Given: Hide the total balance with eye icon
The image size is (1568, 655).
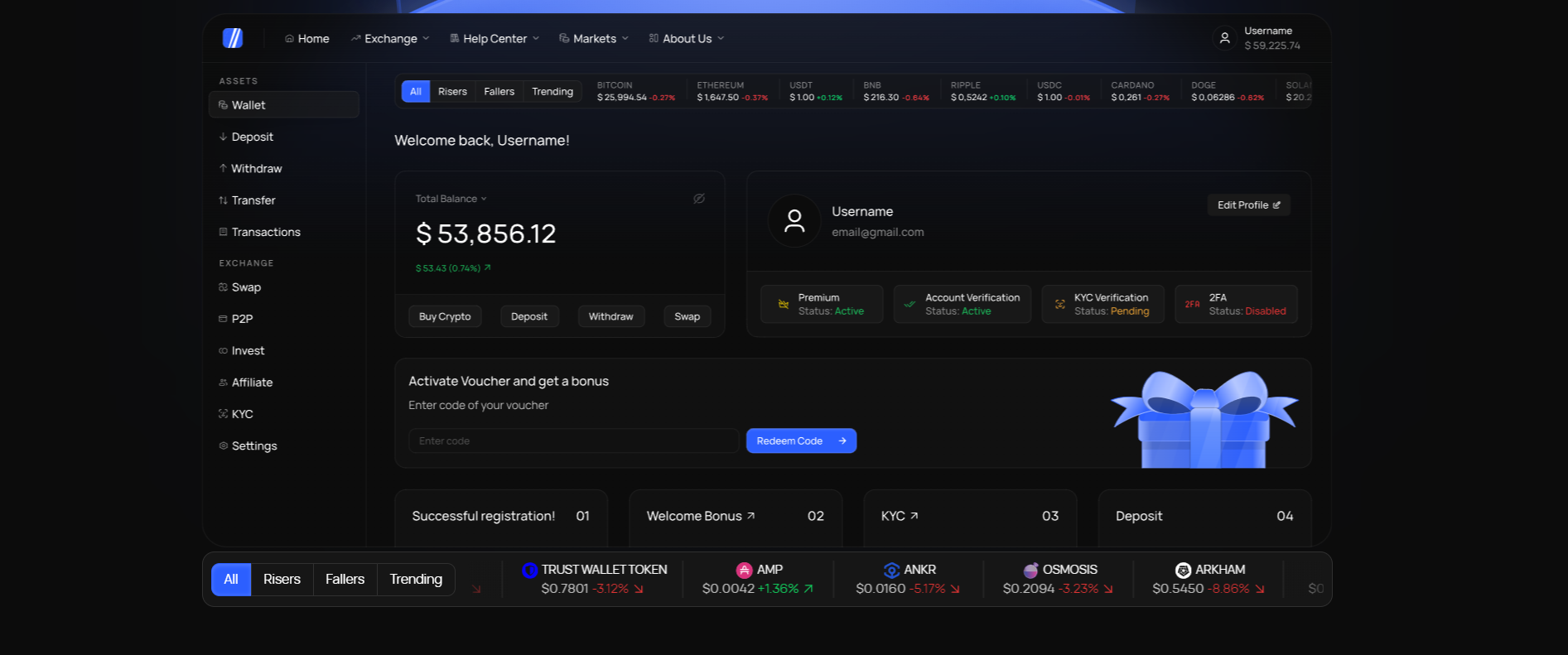Looking at the screenshot, I should 699,199.
